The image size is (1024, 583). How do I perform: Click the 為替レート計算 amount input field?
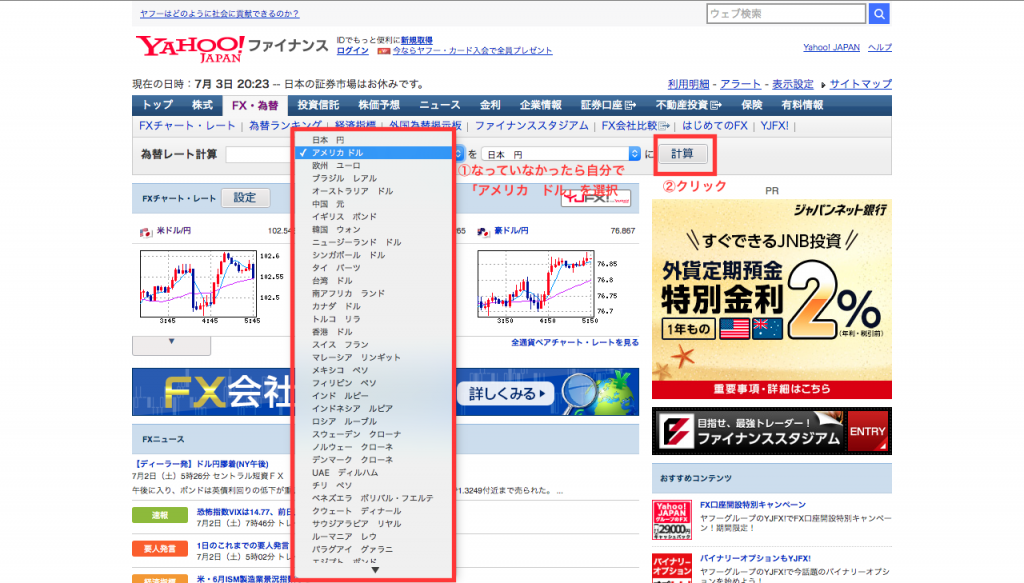click(x=259, y=154)
